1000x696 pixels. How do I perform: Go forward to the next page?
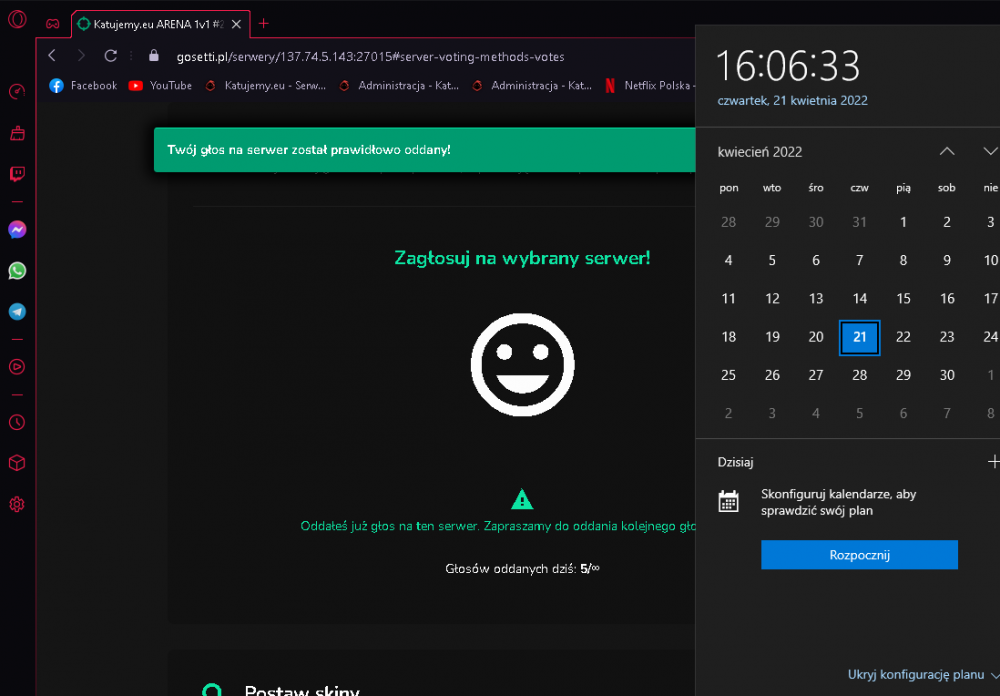pos(81,56)
